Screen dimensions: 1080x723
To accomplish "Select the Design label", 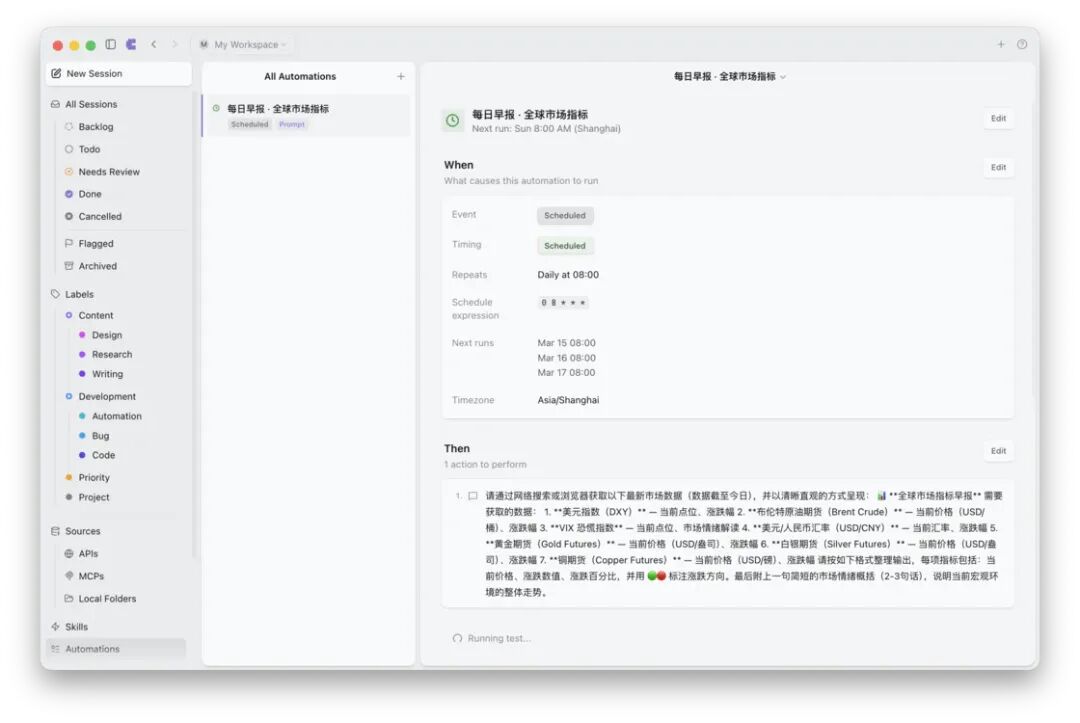I will click(107, 335).
